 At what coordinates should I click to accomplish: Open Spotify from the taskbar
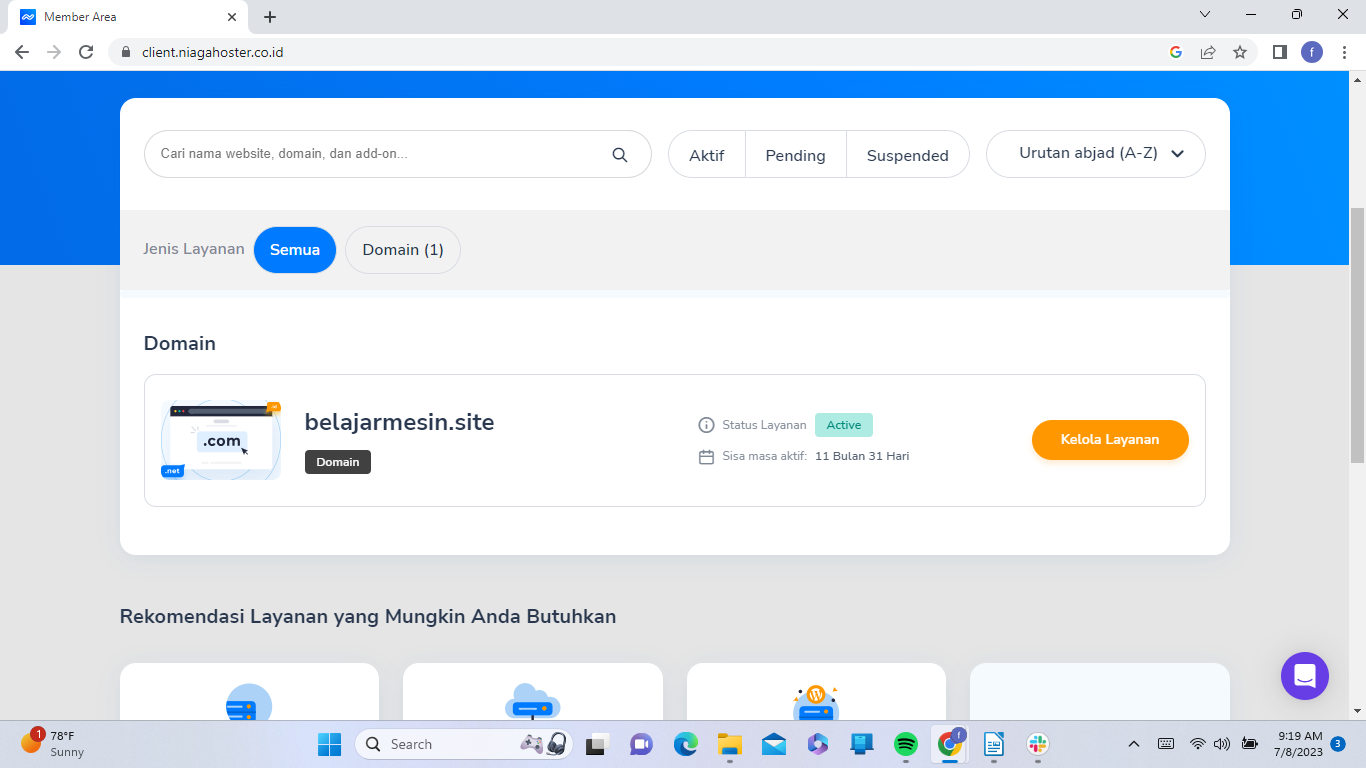(x=905, y=744)
